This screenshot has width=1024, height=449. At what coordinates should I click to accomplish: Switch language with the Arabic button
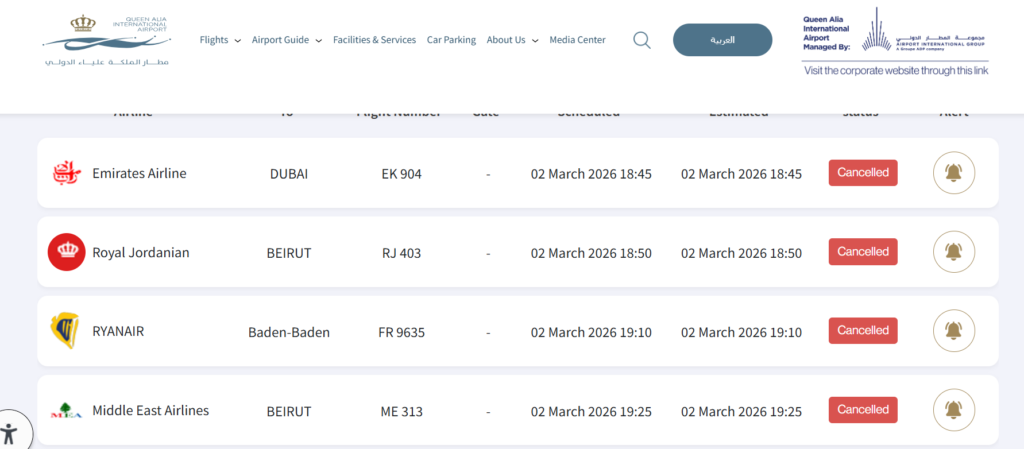point(722,40)
